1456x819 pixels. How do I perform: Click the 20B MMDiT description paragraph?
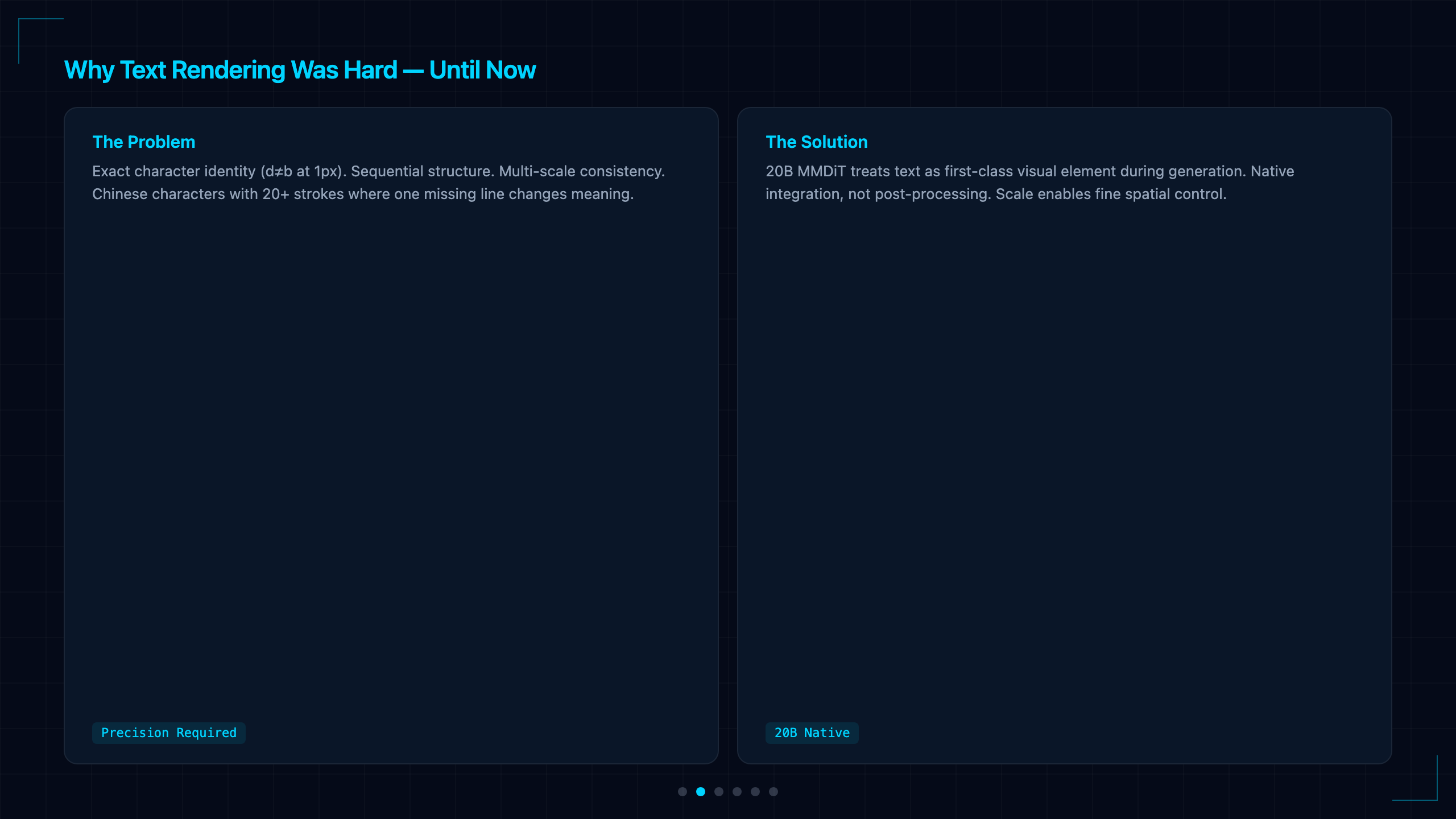[x=1030, y=183]
